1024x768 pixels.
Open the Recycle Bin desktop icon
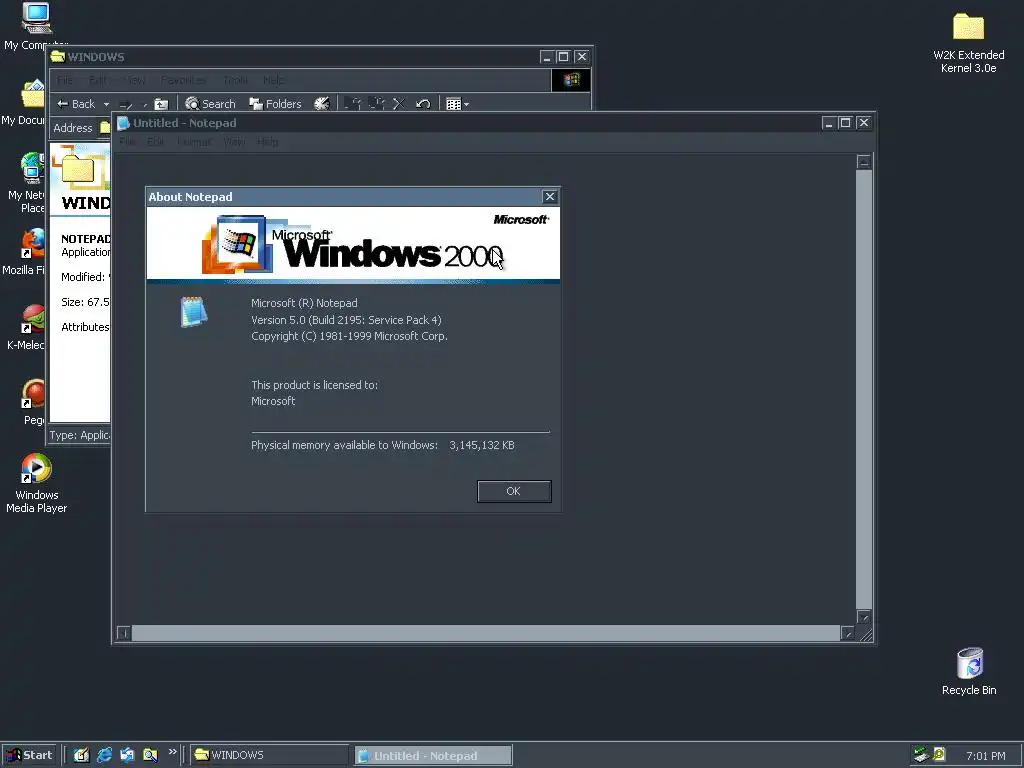coord(969,671)
